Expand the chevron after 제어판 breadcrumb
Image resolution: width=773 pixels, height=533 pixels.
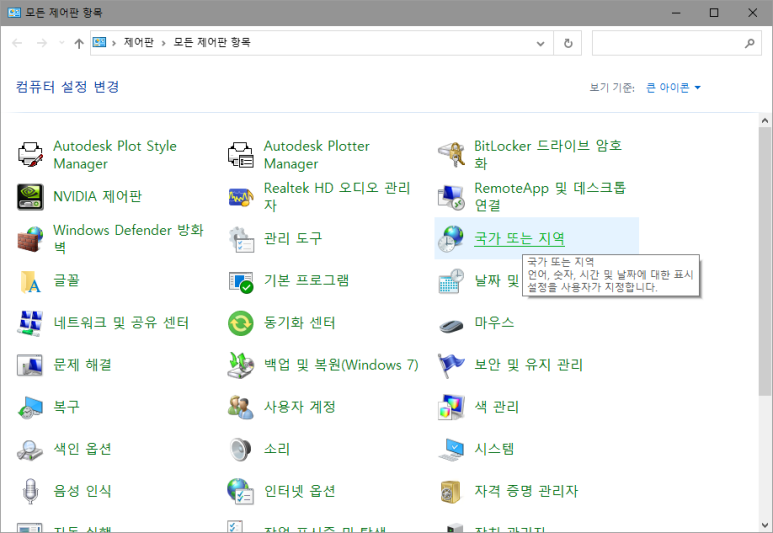[x=163, y=43]
